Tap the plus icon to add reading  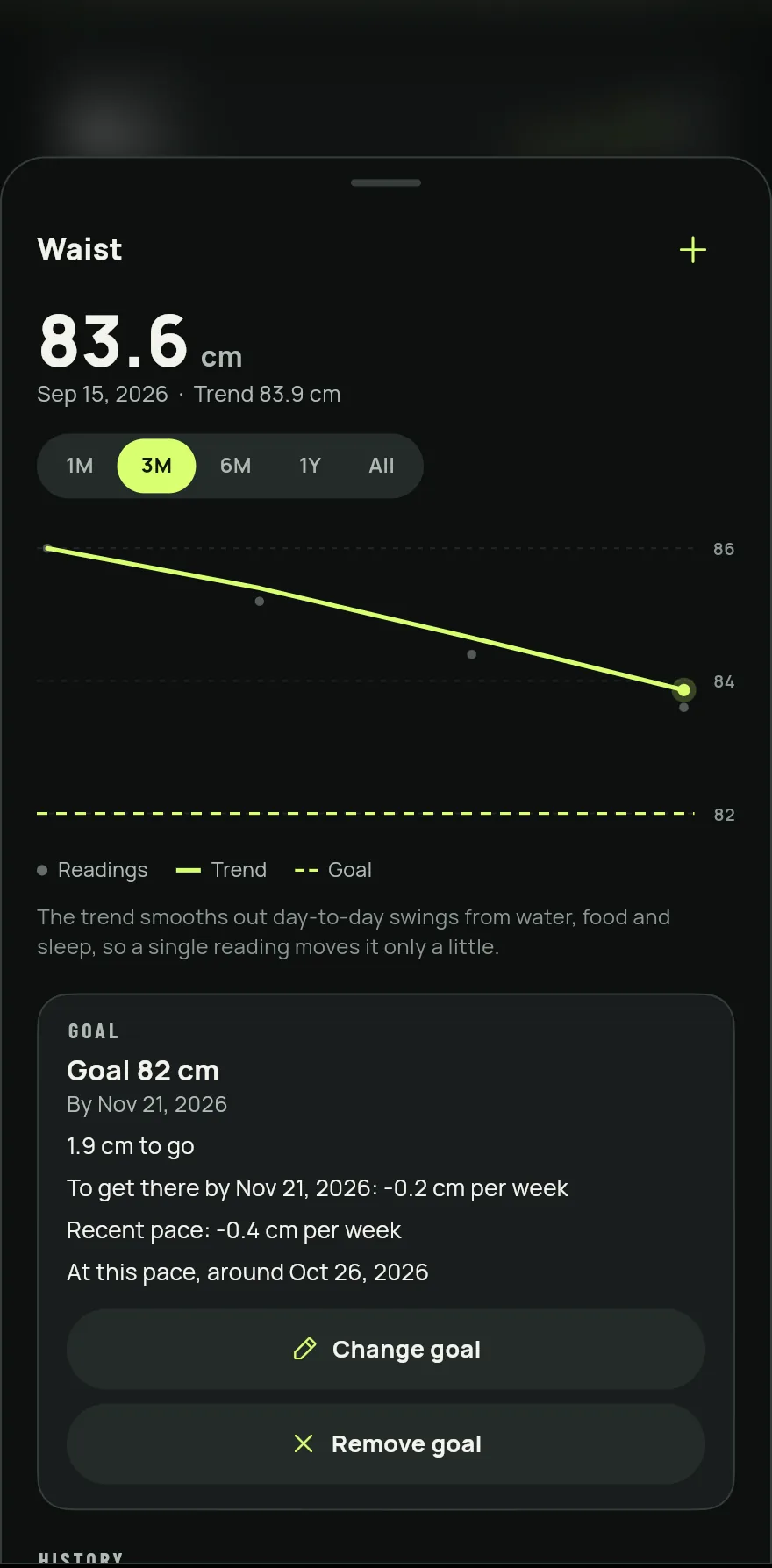click(692, 250)
